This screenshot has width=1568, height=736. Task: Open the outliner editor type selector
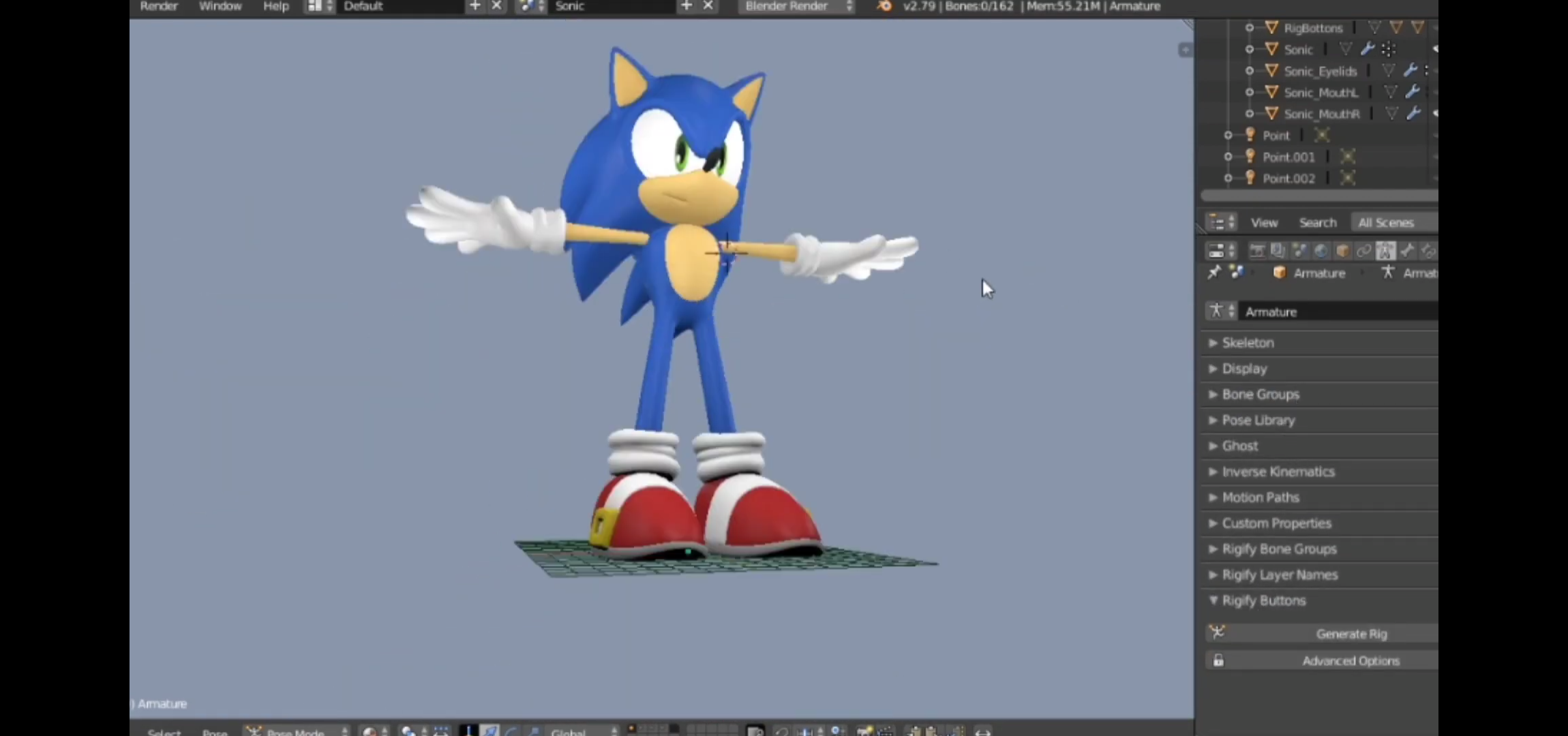1222,223
